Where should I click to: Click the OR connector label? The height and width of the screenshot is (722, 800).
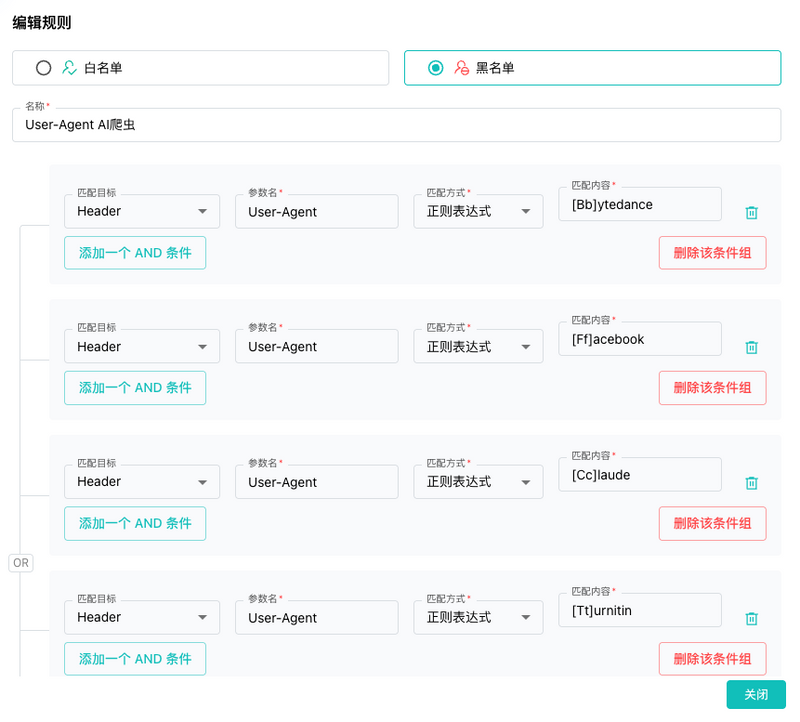(x=21, y=563)
